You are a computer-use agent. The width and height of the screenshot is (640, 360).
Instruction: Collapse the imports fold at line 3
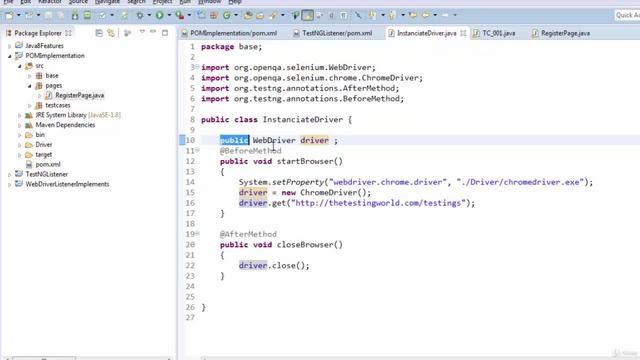tap(197, 67)
